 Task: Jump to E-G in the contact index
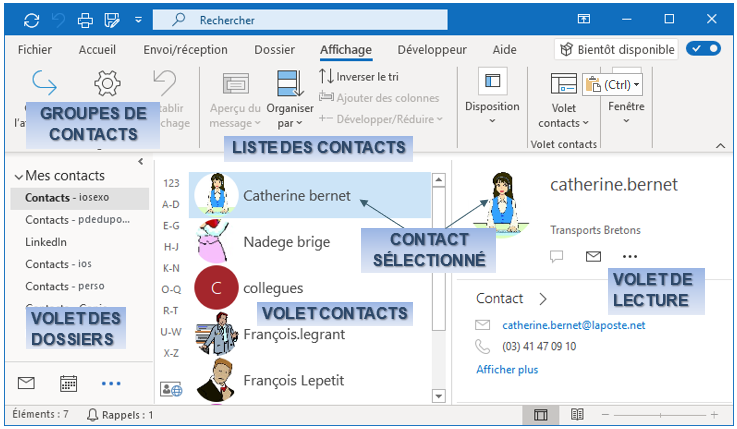coord(171,226)
